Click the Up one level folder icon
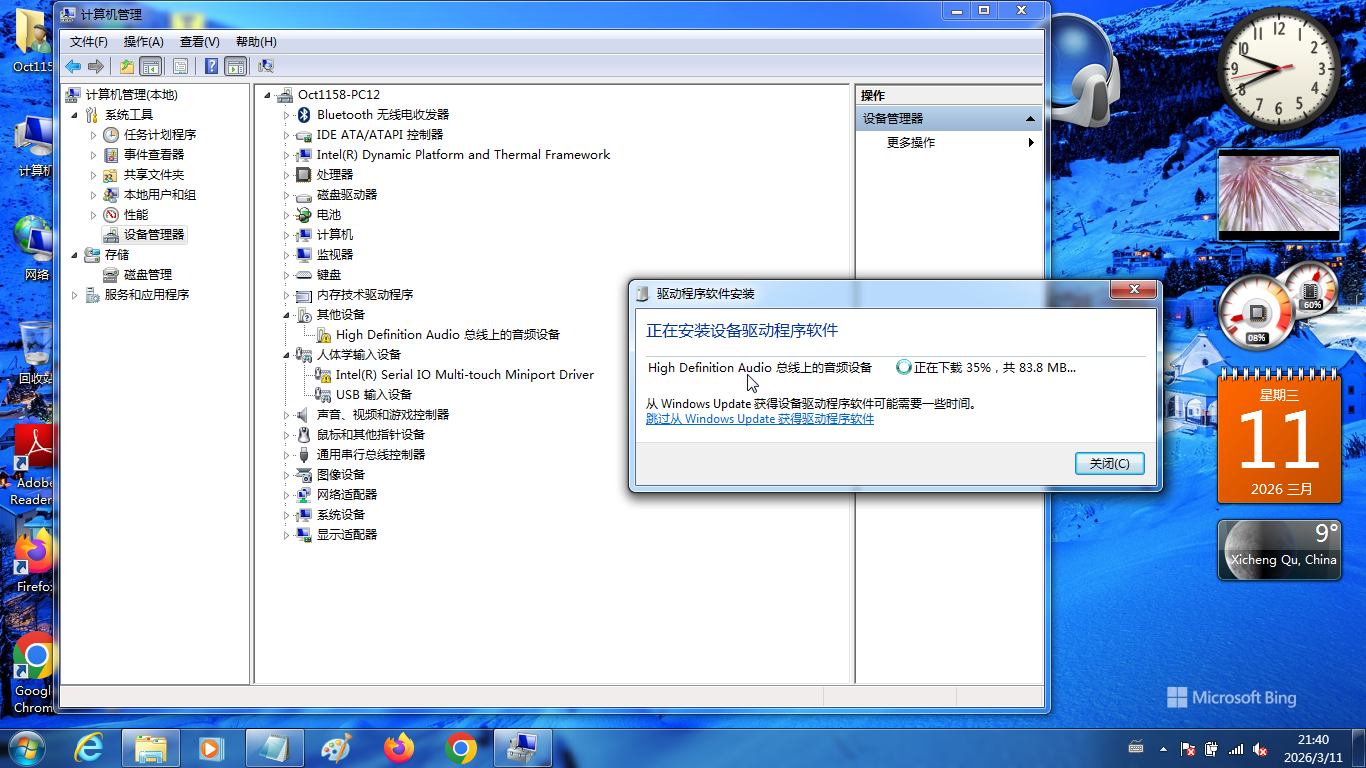Viewport: 1366px width, 768px height. coord(126,66)
